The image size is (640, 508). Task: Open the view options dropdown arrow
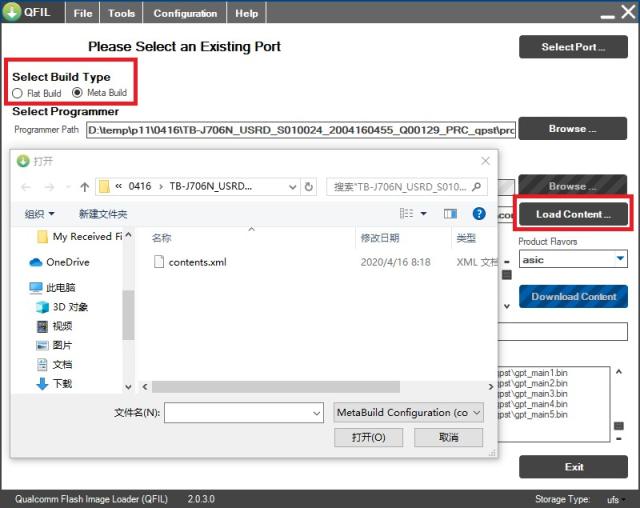(424, 213)
